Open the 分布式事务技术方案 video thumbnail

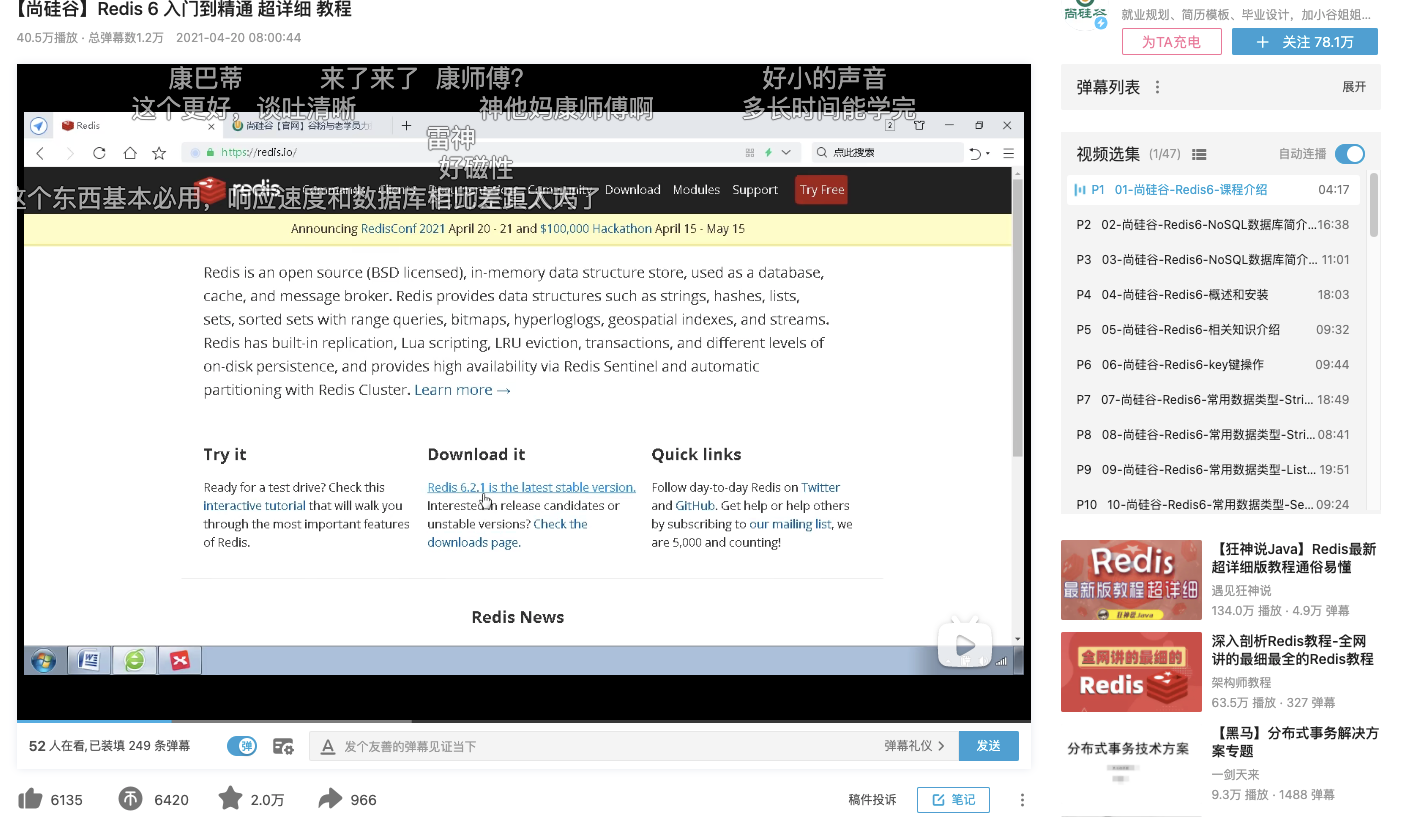coord(1131,764)
